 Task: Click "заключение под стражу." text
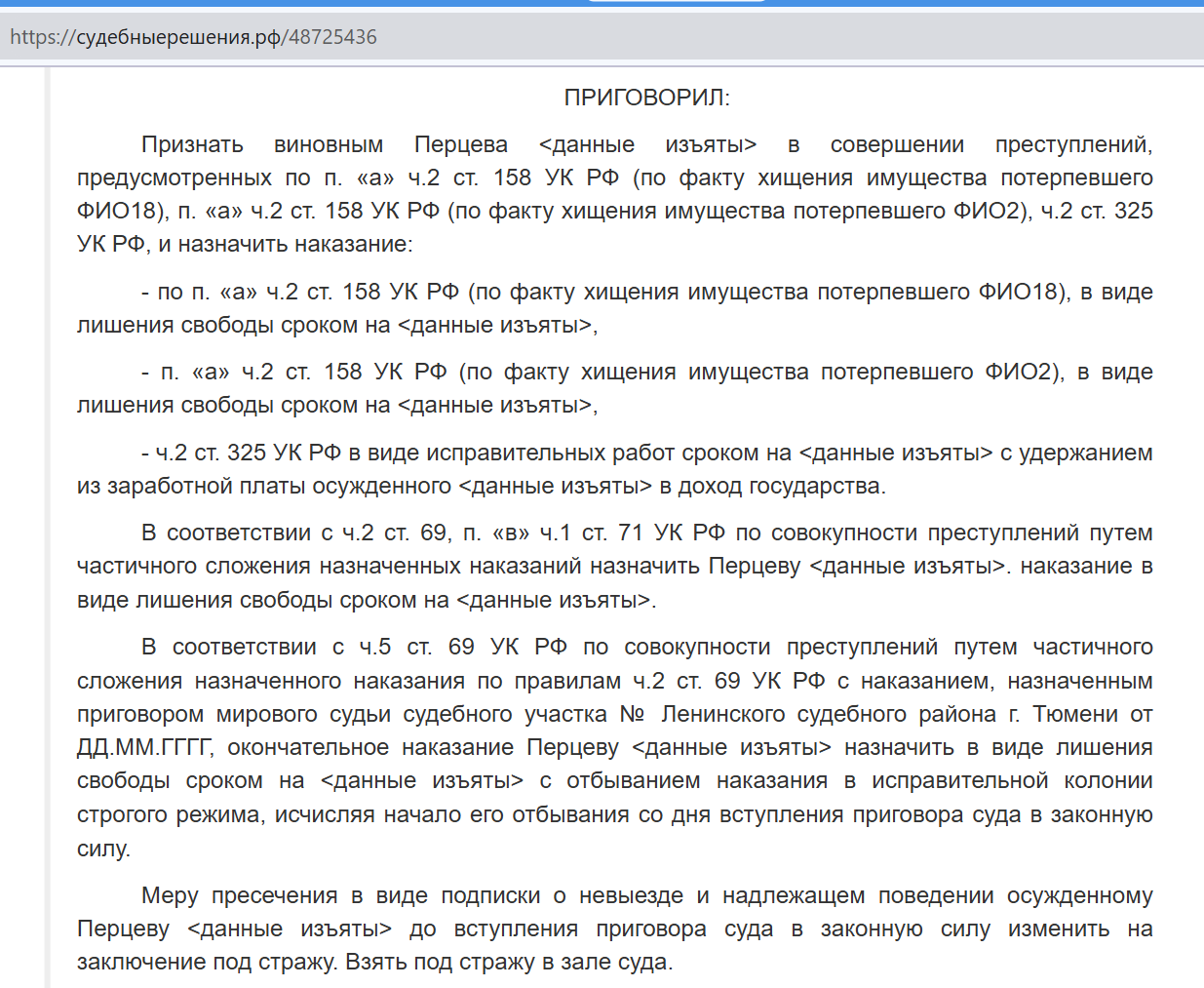(x=208, y=963)
